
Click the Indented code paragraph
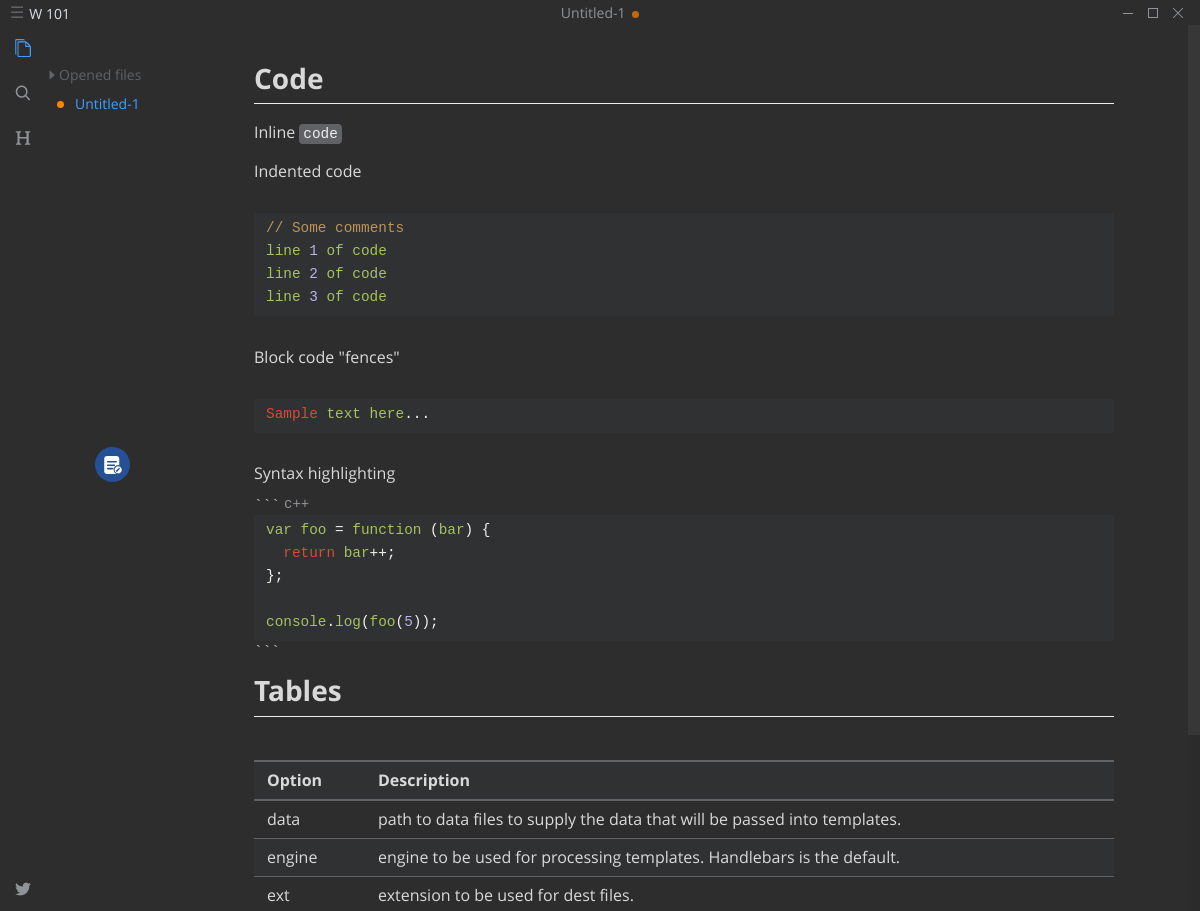[x=308, y=171]
